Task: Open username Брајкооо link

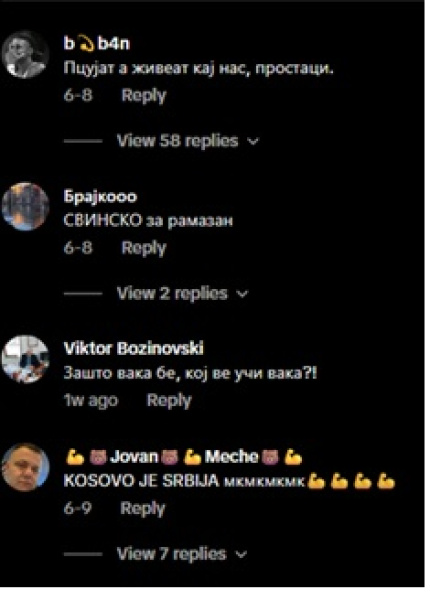Action: point(100,196)
